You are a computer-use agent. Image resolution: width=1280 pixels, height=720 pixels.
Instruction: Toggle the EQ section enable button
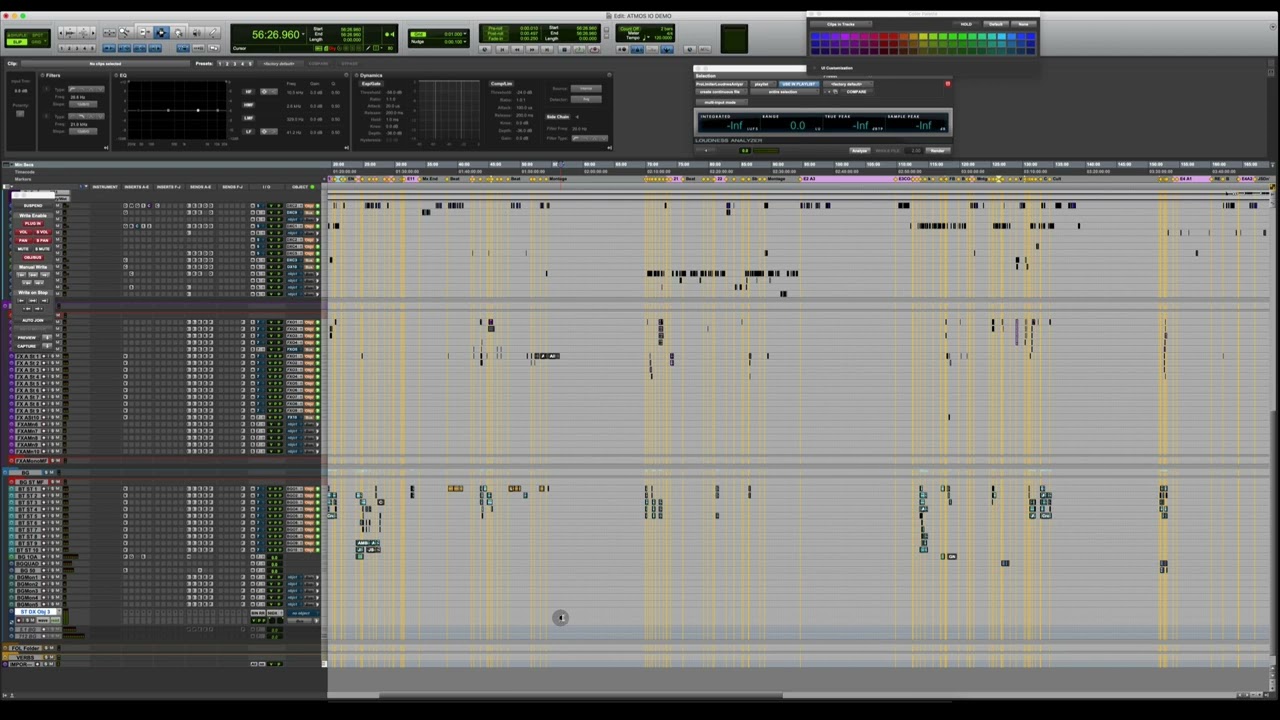pos(116,75)
